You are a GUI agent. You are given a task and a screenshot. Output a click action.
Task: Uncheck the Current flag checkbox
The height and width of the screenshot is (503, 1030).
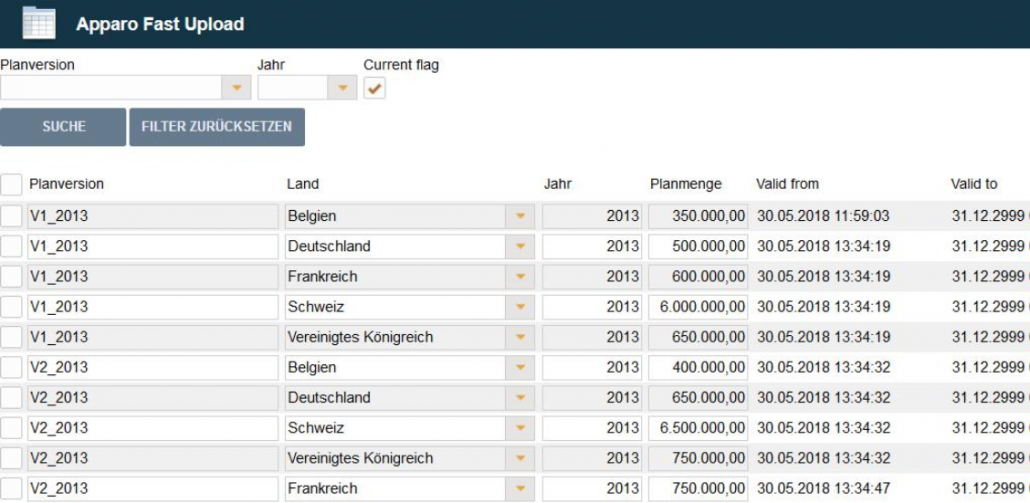pos(374,89)
